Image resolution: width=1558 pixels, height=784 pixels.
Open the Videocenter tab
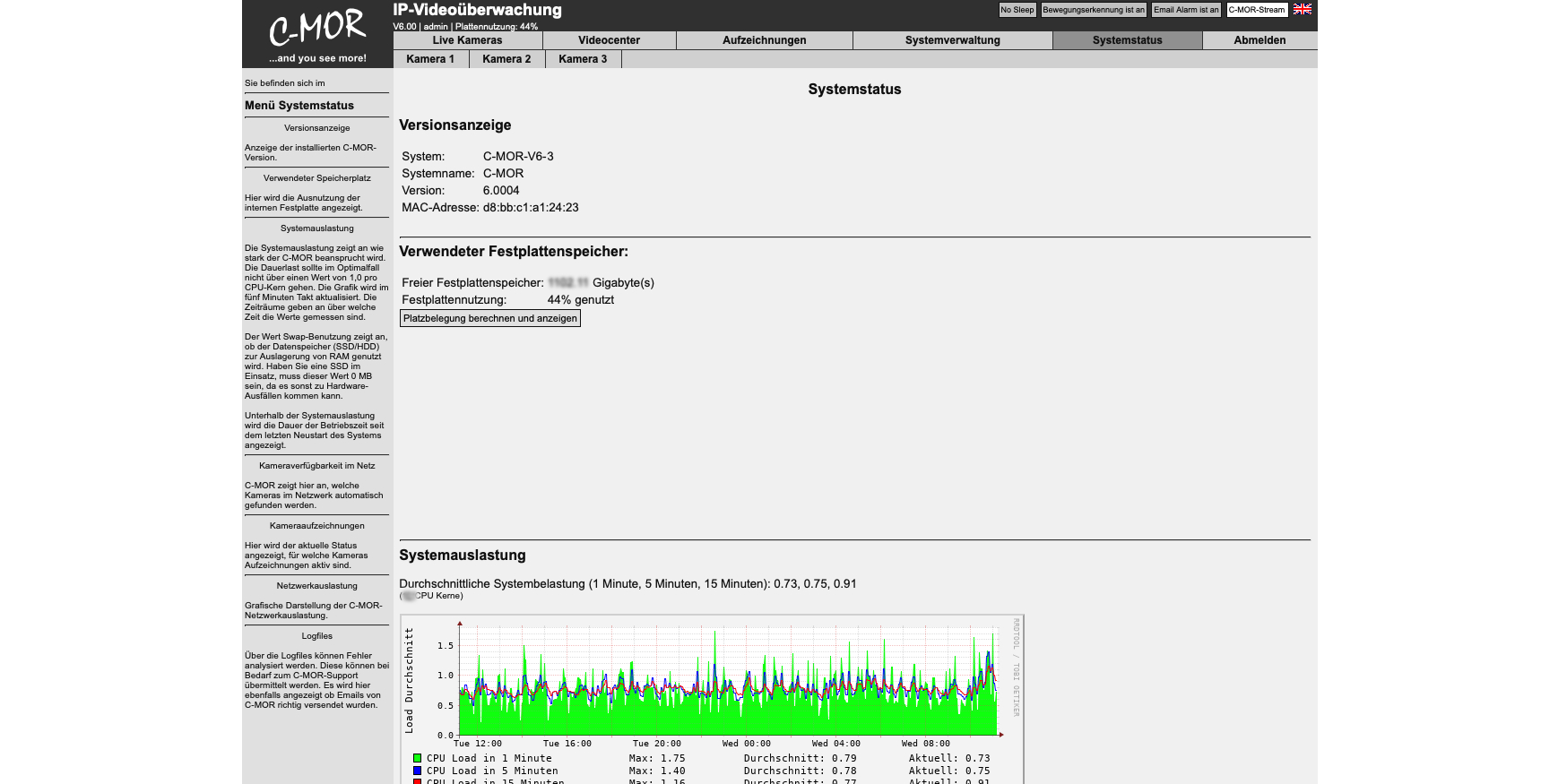coord(609,40)
